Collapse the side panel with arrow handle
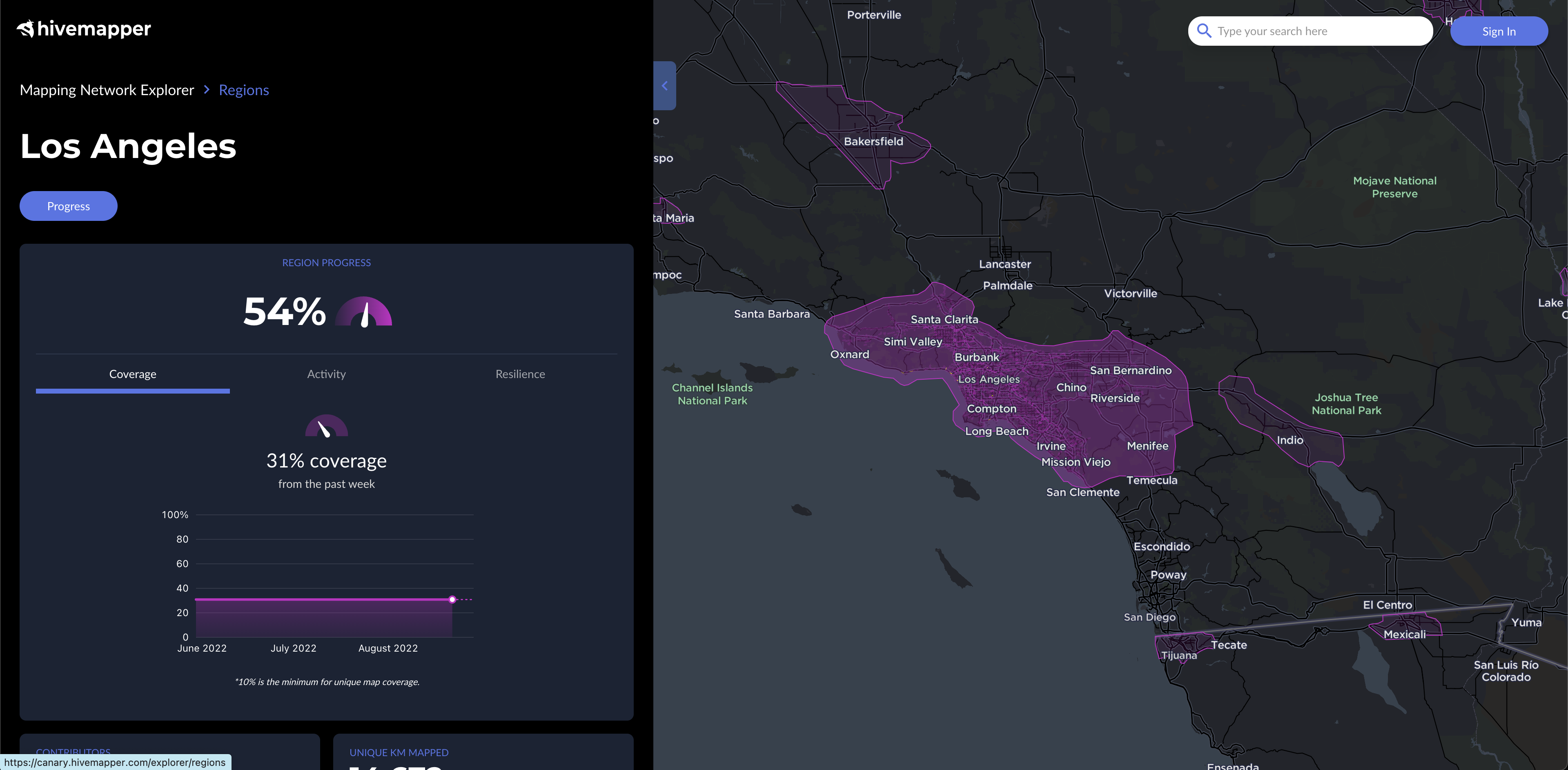This screenshot has width=1568, height=770. [x=665, y=86]
